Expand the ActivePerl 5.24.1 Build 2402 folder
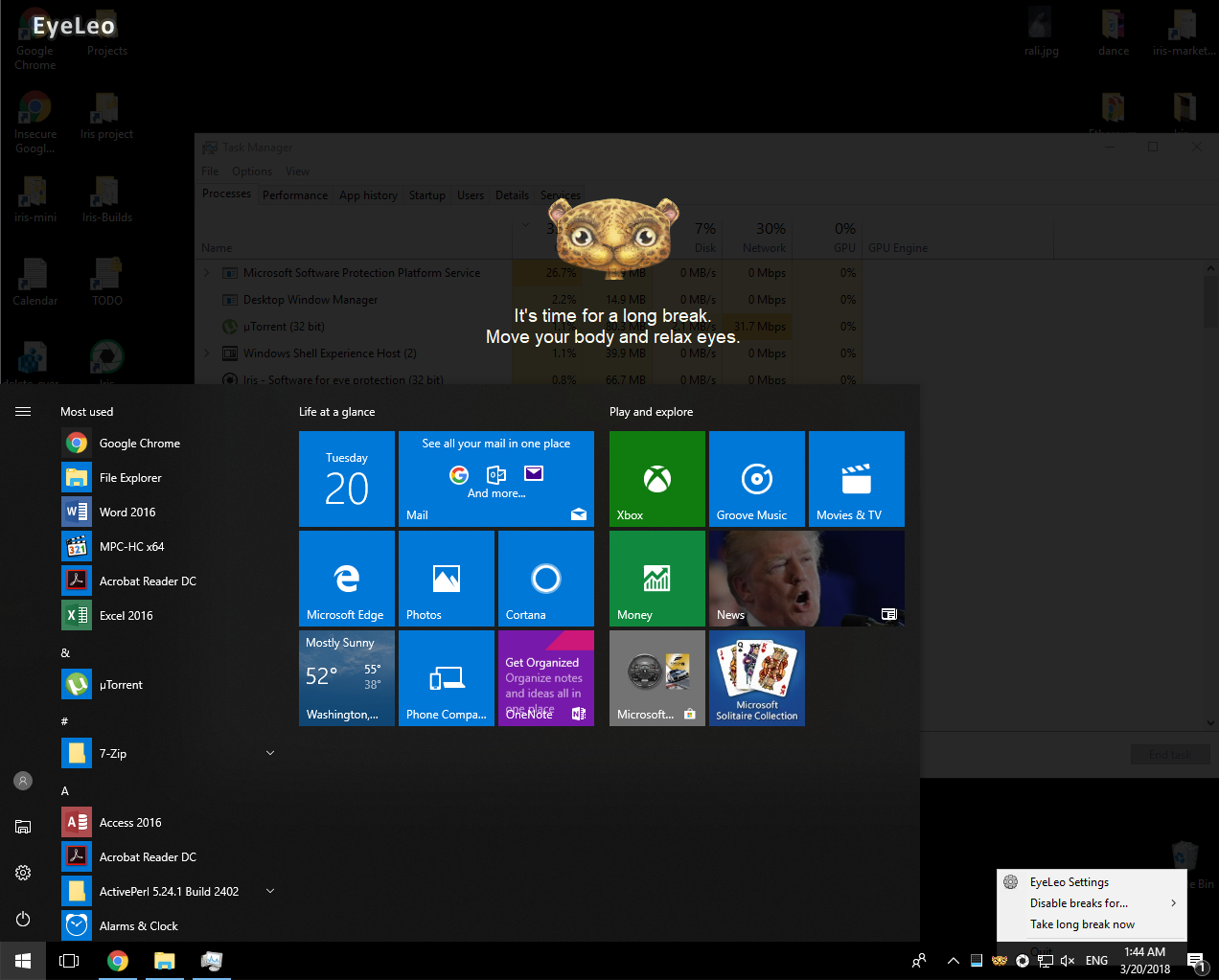The height and width of the screenshot is (980, 1219). (x=270, y=892)
